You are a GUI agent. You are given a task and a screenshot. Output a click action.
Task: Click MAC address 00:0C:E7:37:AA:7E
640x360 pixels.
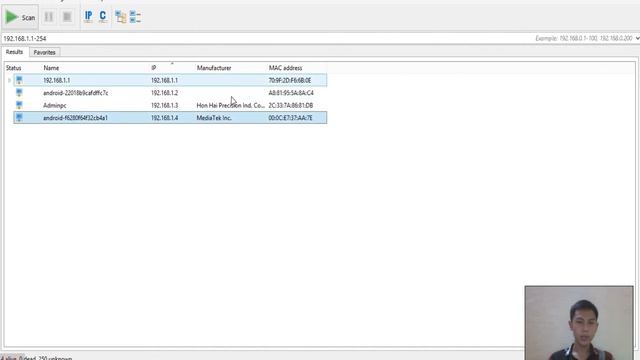click(x=290, y=118)
